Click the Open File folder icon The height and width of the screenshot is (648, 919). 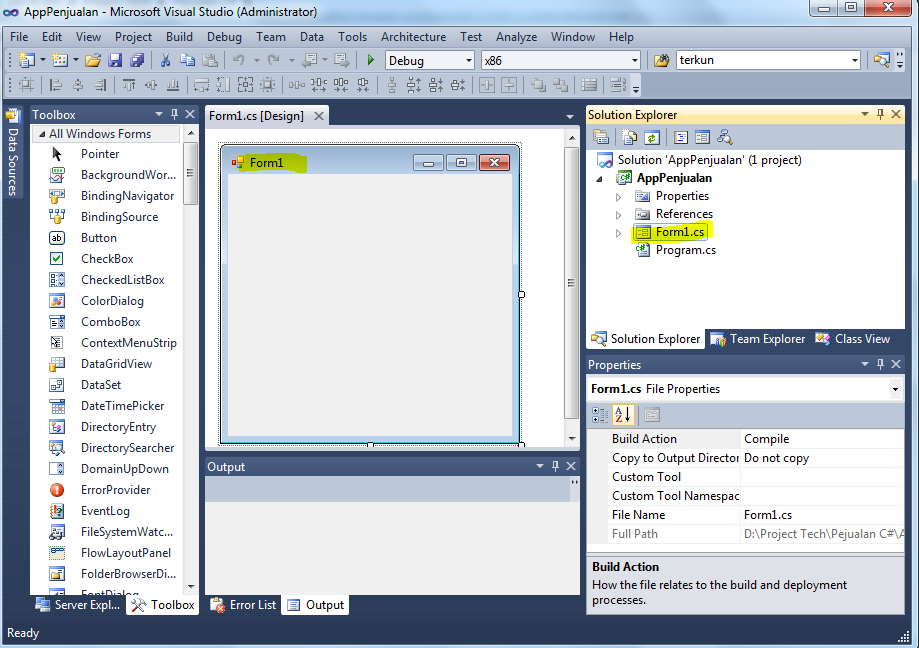pos(93,60)
